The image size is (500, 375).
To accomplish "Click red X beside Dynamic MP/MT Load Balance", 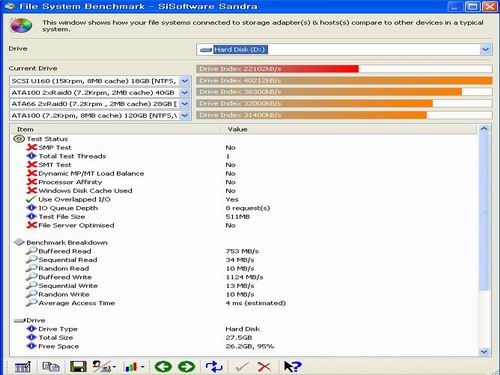I will pyautogui.click(x=32, y=173).
